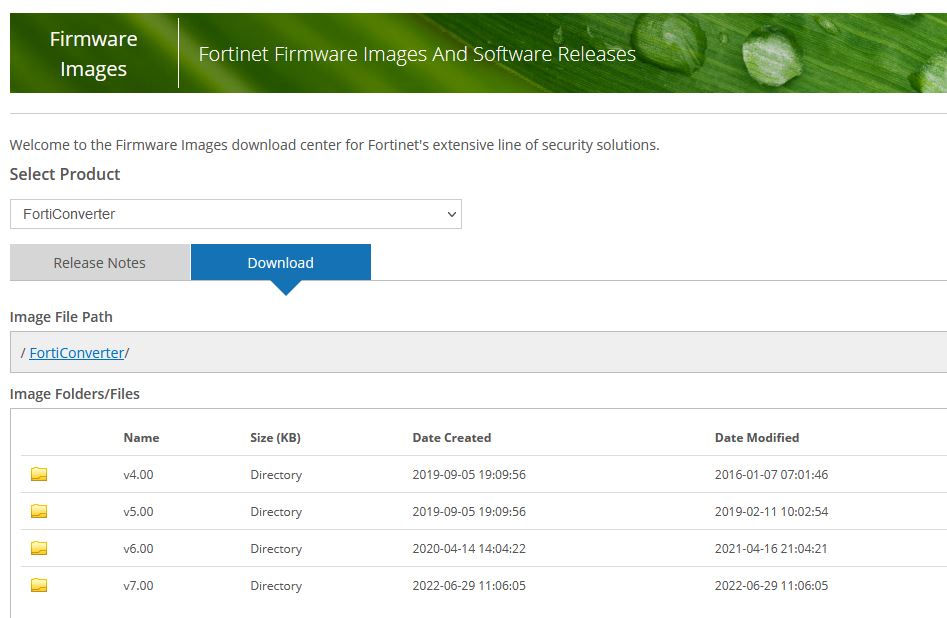The height and width of the screenshot is (618, 947).
Task: Sort by the Name column header
Action: (141, 437)
